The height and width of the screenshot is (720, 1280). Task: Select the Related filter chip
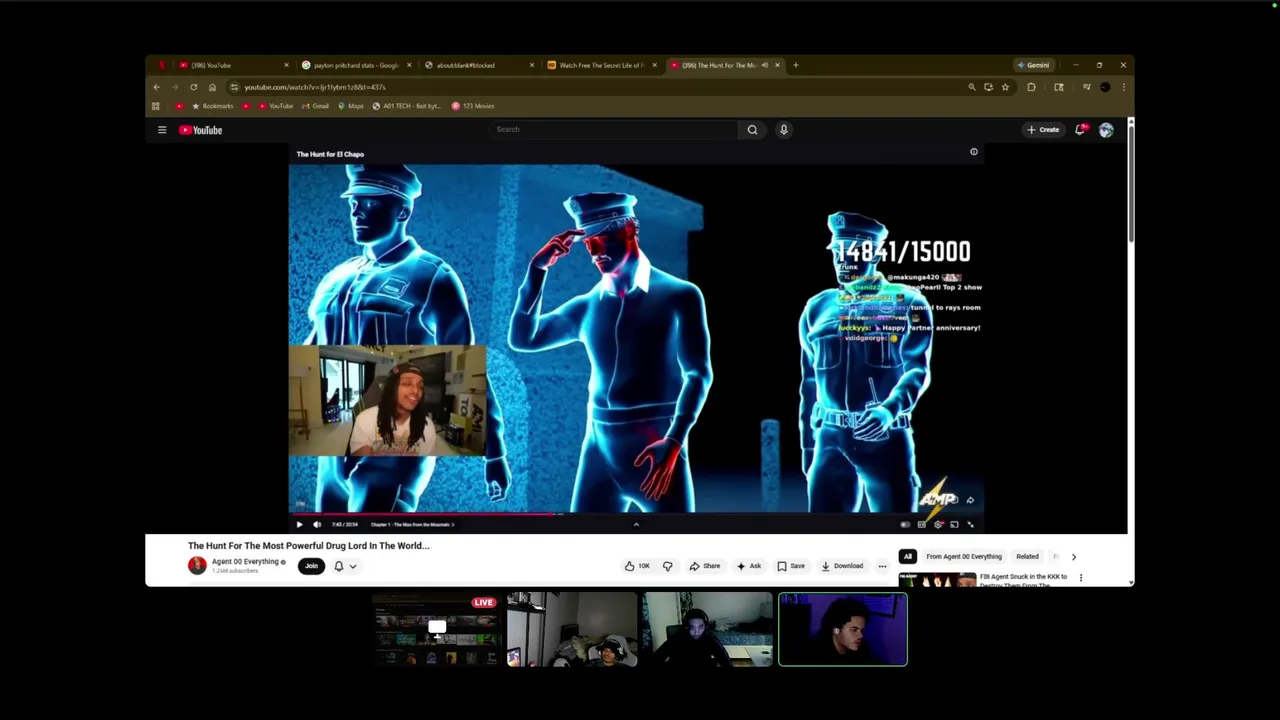1027,556
